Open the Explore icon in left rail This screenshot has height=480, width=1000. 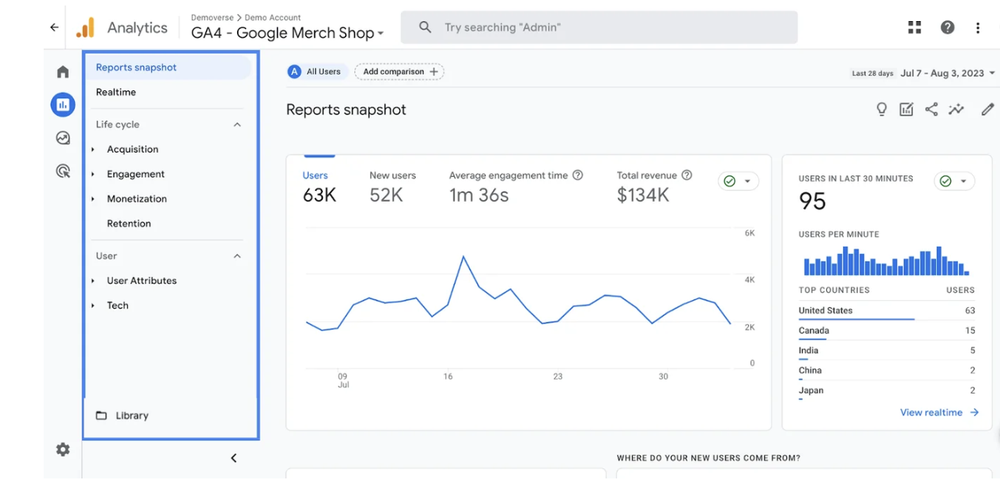tap(62, 138)
